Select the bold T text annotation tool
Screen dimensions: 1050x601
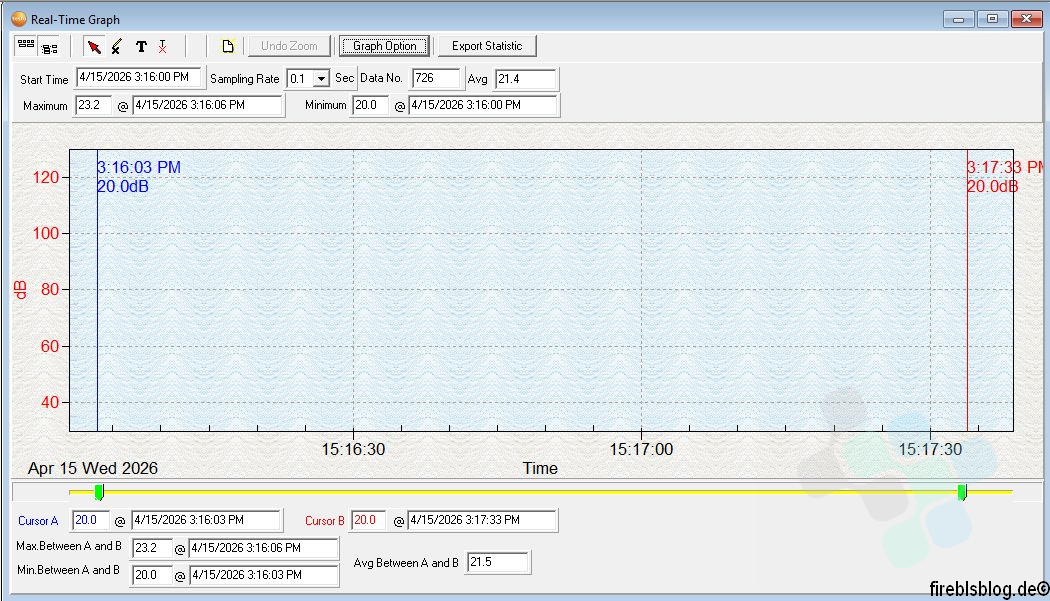[141, 46]
